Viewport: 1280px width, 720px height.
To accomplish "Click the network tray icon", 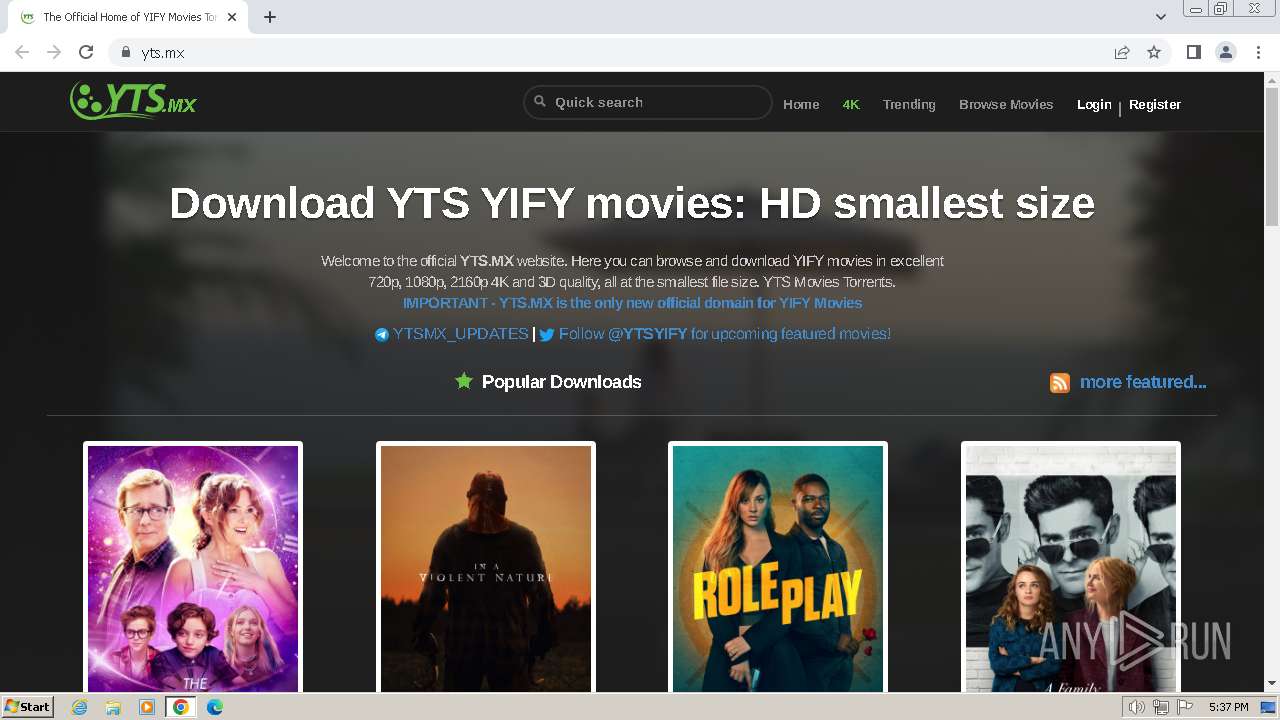I will 1161,707.
